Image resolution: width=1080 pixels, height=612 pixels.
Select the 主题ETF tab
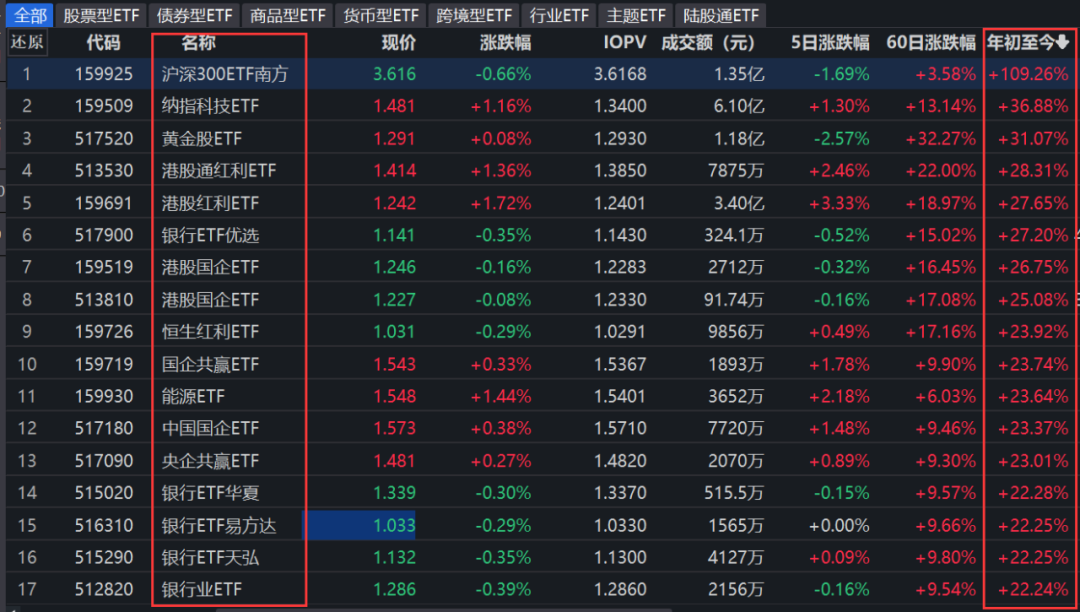[x=636, y=15]
